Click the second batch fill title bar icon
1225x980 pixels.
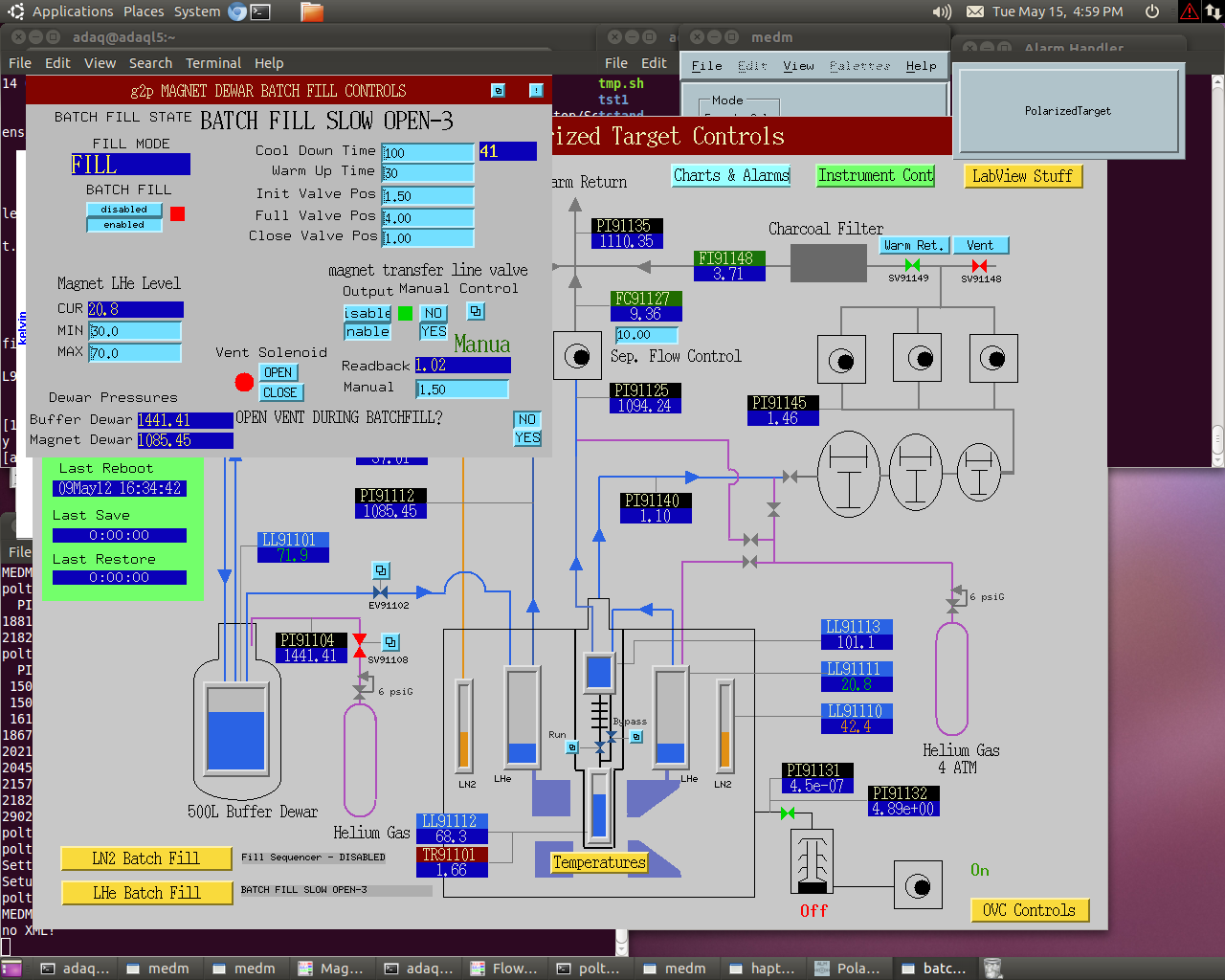[x=536, y=90]
